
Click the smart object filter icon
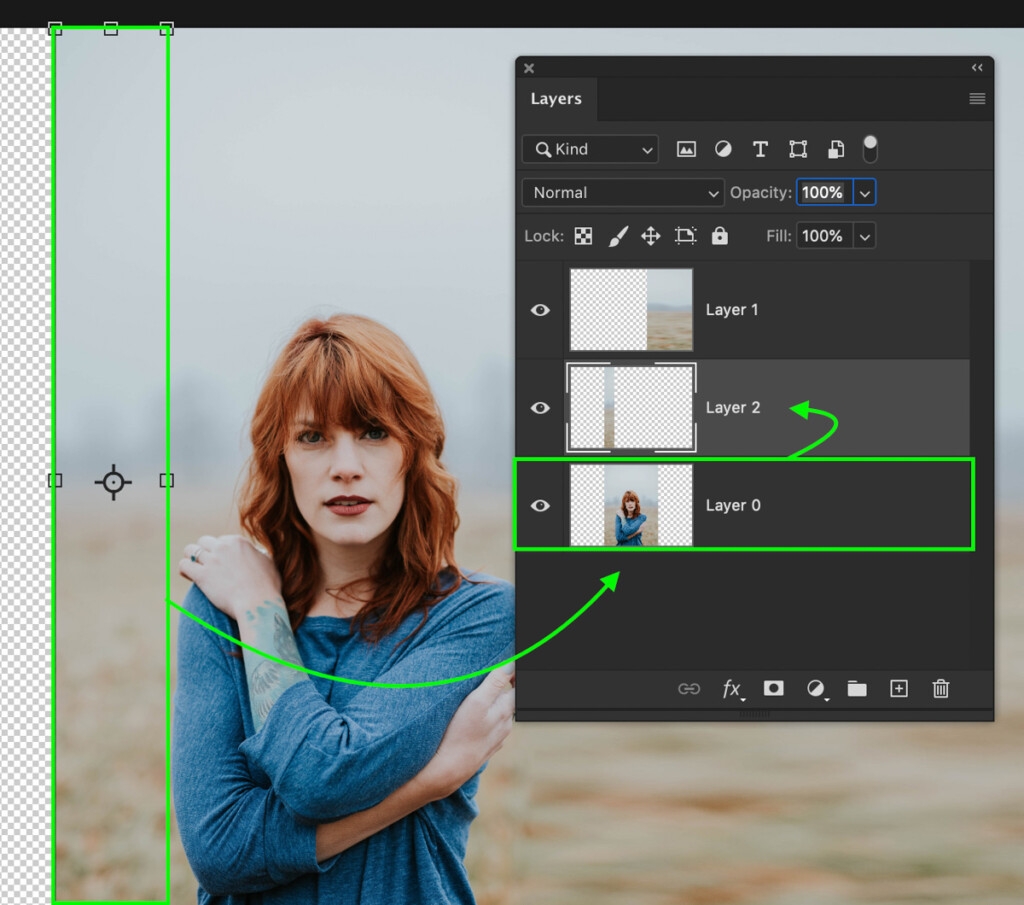(836, 149)
